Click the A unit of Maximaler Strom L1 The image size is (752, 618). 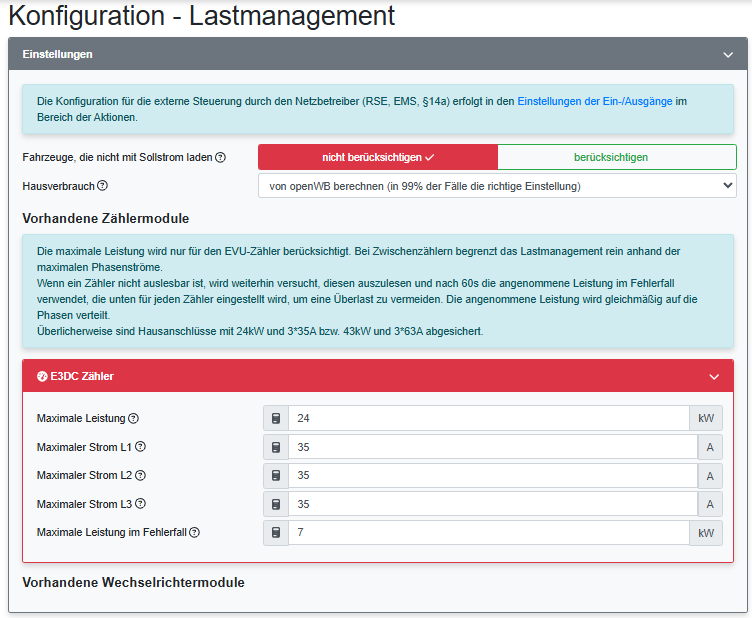click(x=710, y=447)
